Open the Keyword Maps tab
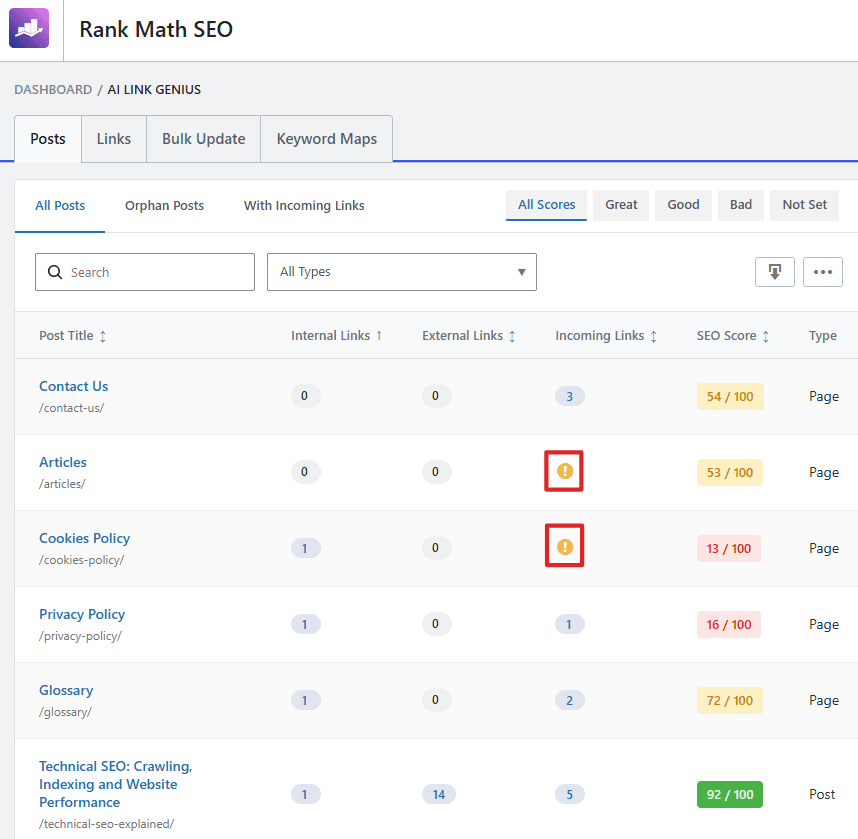858x839 pixels. pos(327,139)
